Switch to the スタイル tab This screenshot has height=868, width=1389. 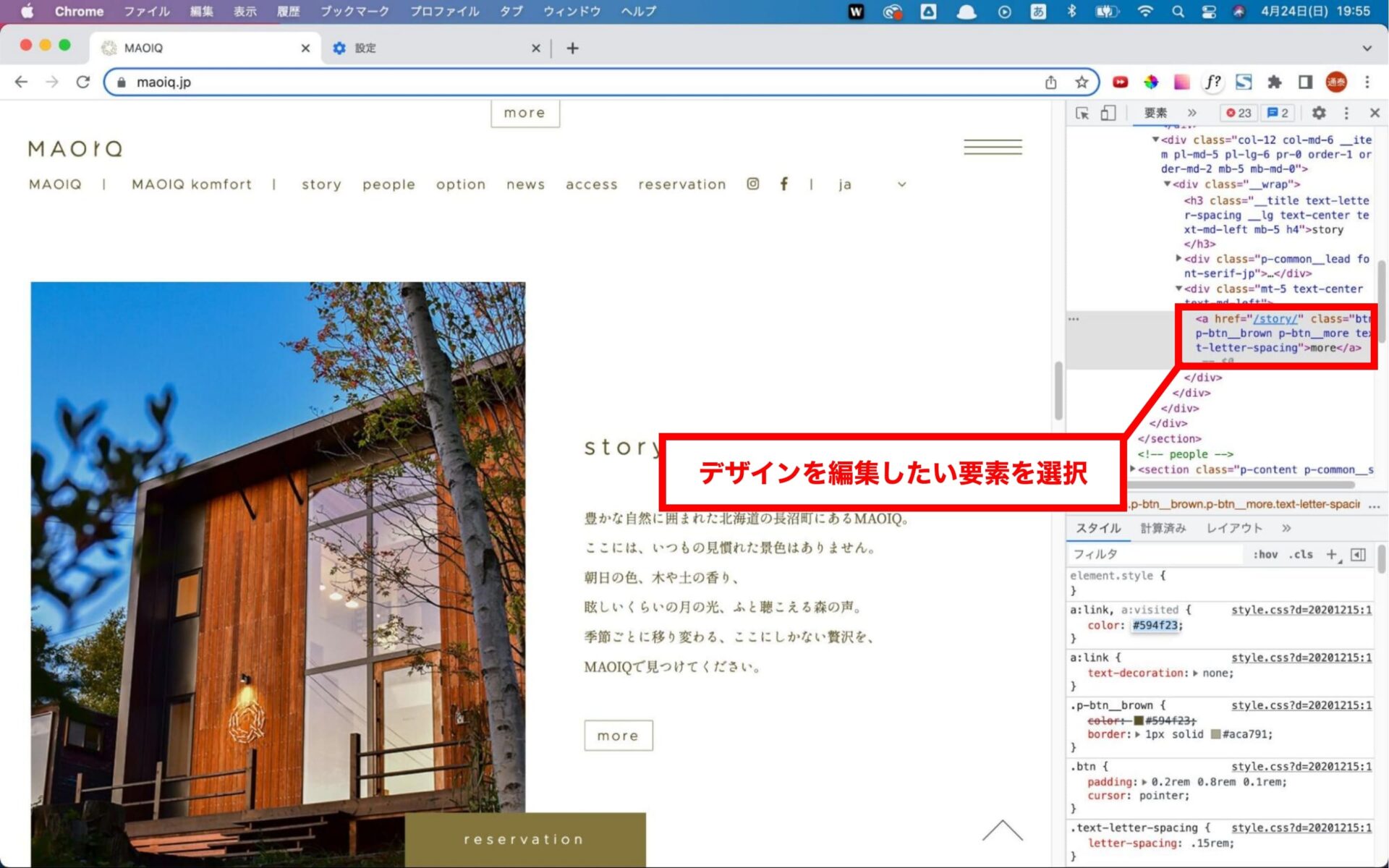click(1097, 528)
